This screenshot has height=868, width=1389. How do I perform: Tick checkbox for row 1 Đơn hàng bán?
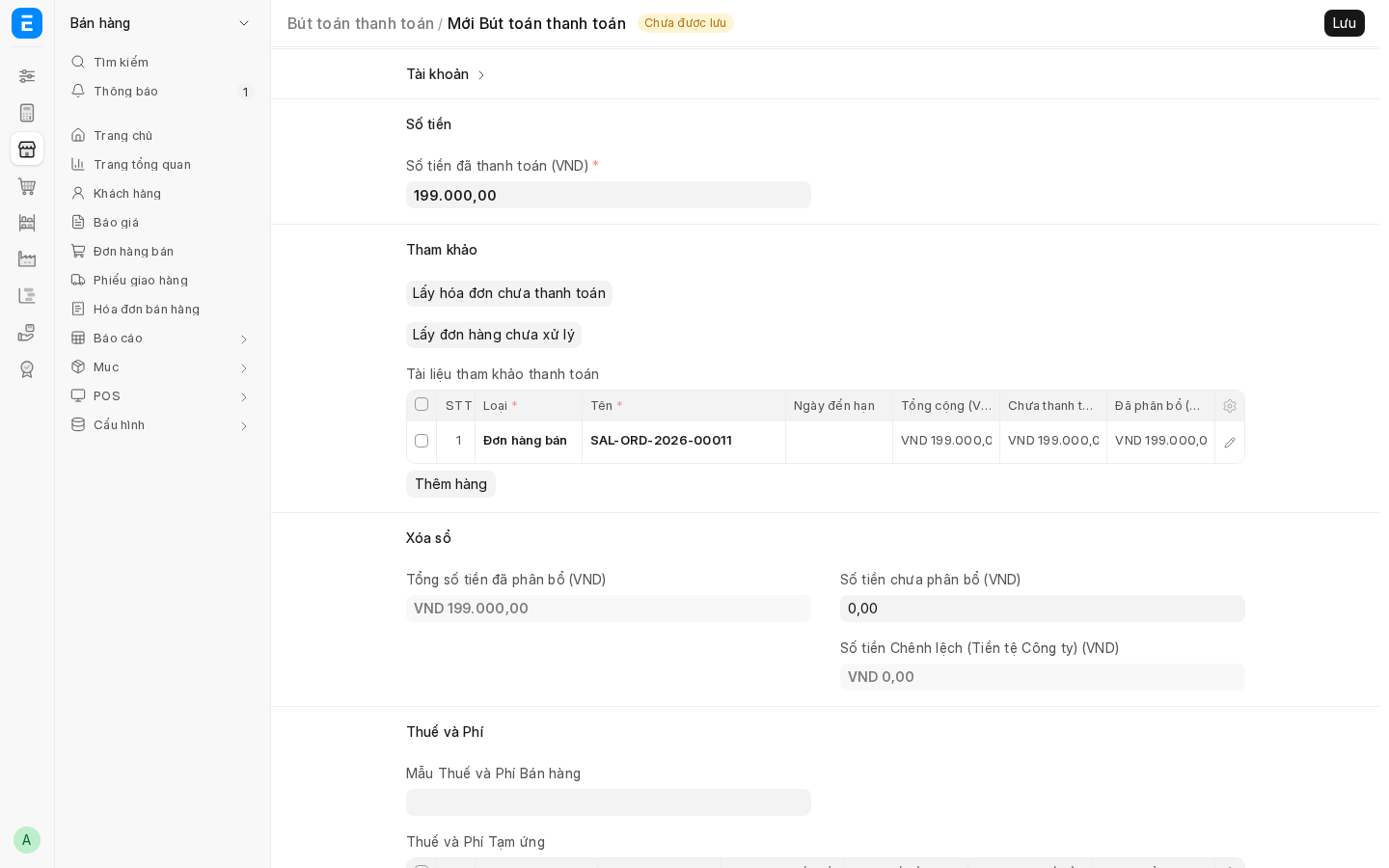(x=422, y=441)
